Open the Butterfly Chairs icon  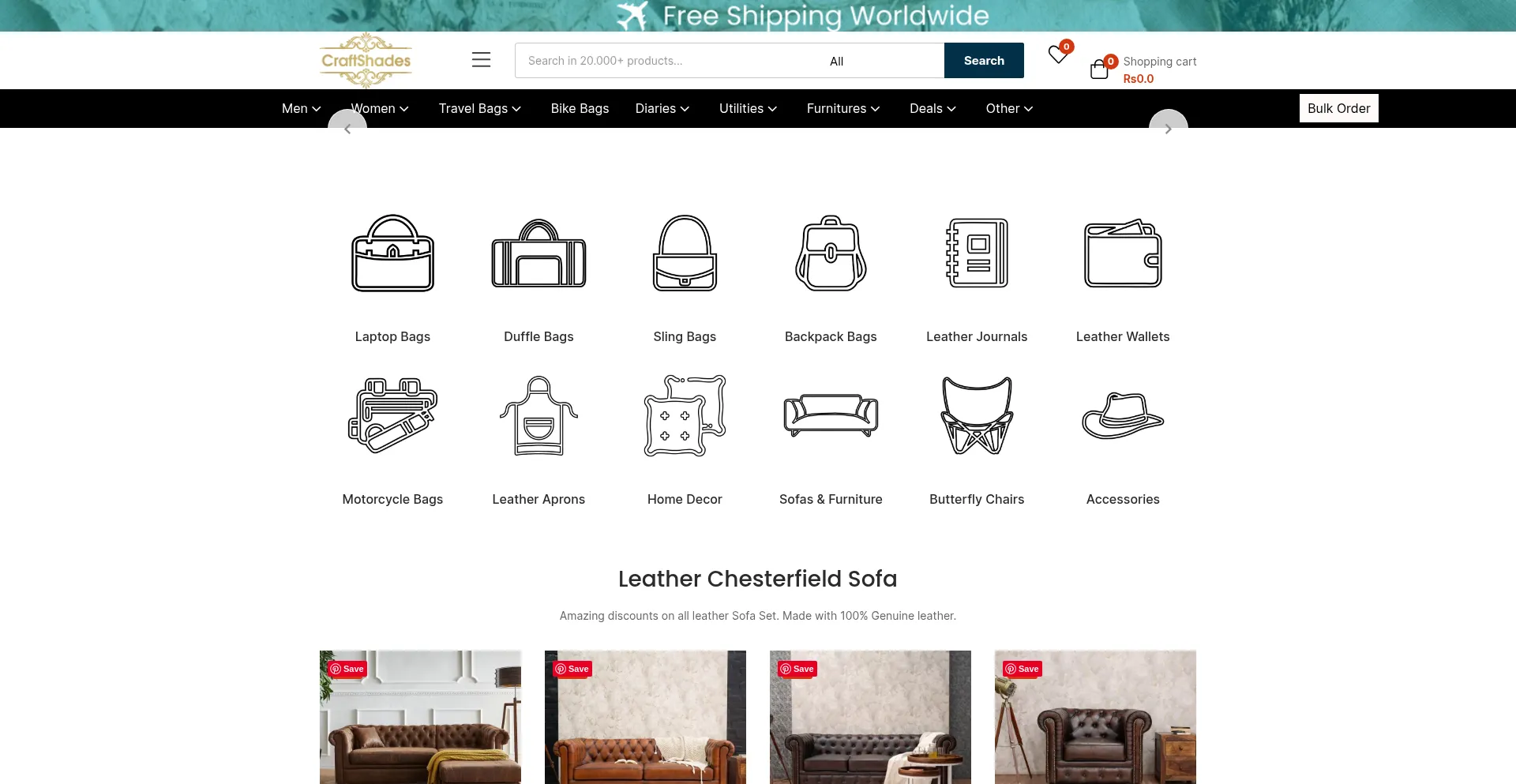[977, 415]
